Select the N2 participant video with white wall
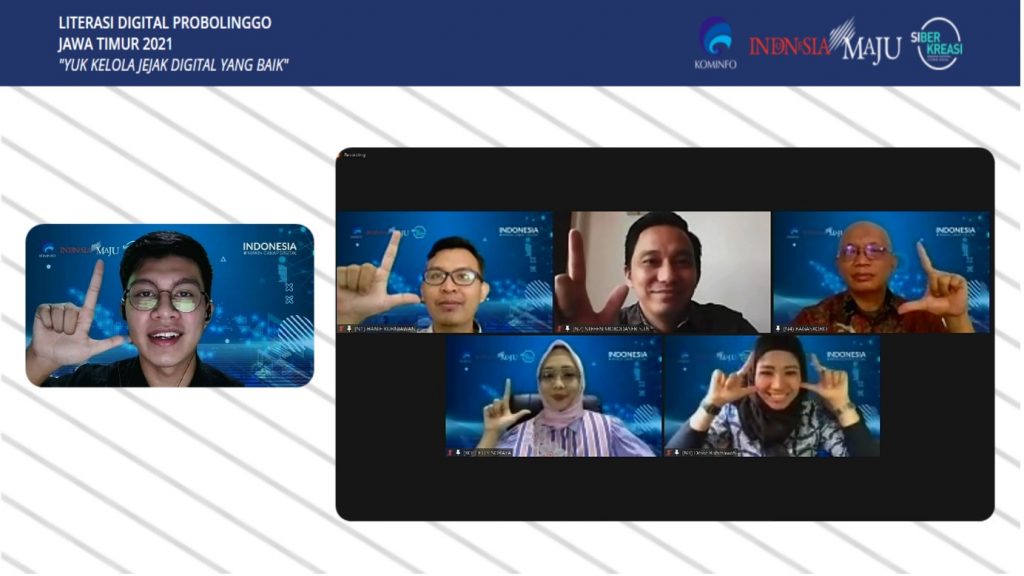 pyautogui.click(x=662, y=271)
